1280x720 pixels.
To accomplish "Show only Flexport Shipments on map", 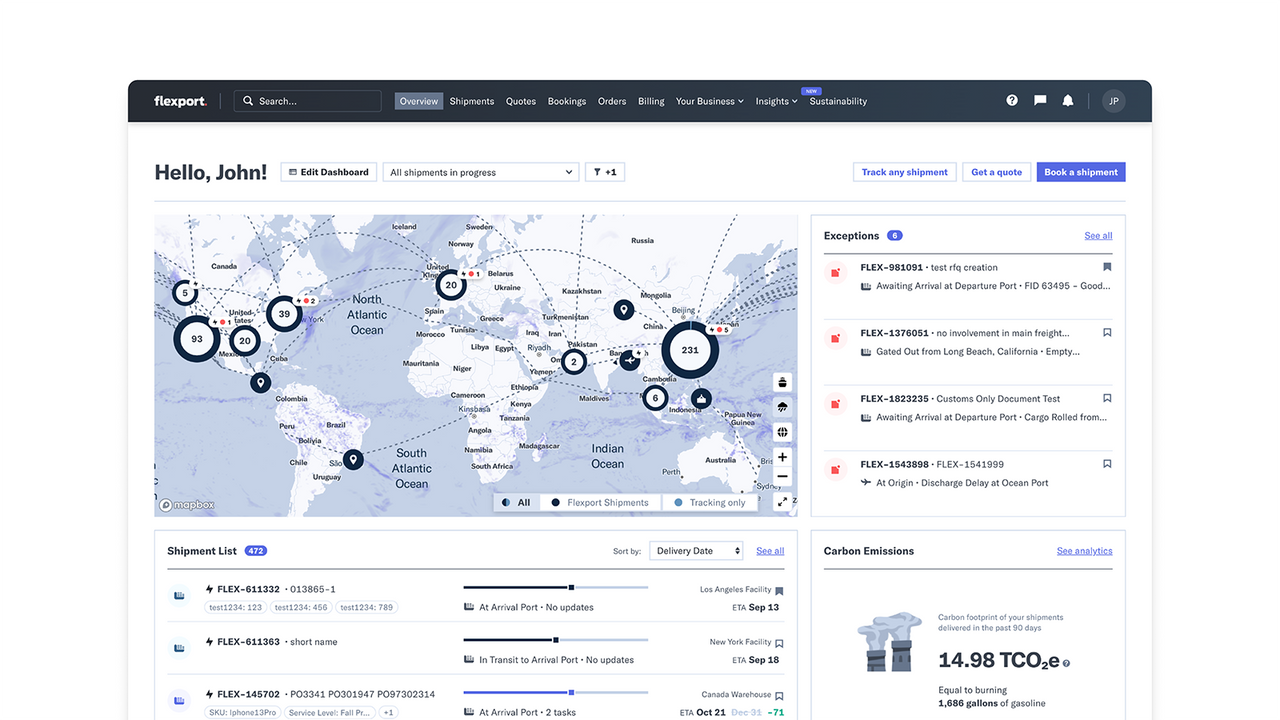I will click(600, 503).
